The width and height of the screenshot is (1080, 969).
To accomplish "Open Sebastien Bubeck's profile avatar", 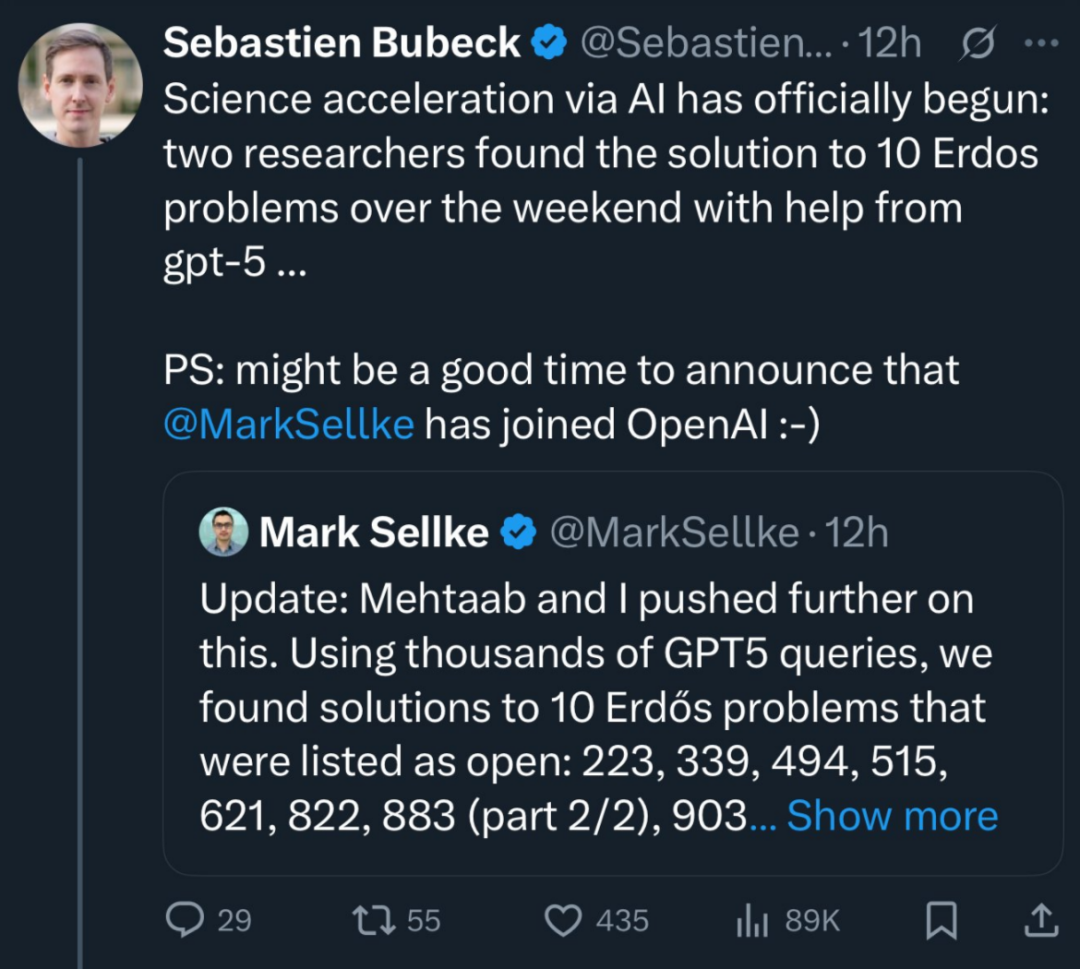I will click(80, 85).
